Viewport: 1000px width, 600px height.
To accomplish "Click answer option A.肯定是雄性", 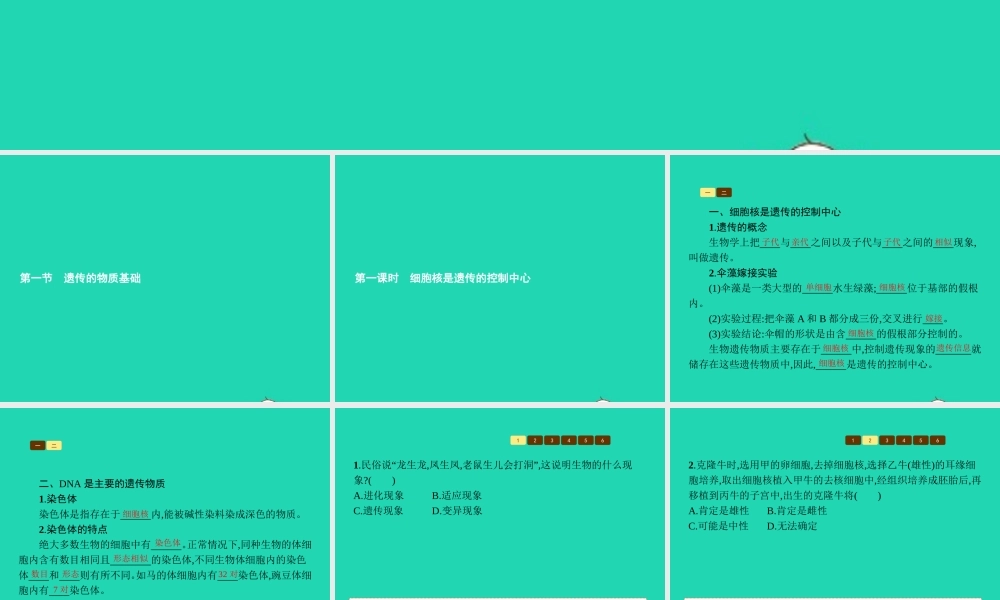I will tap(719, 511).
